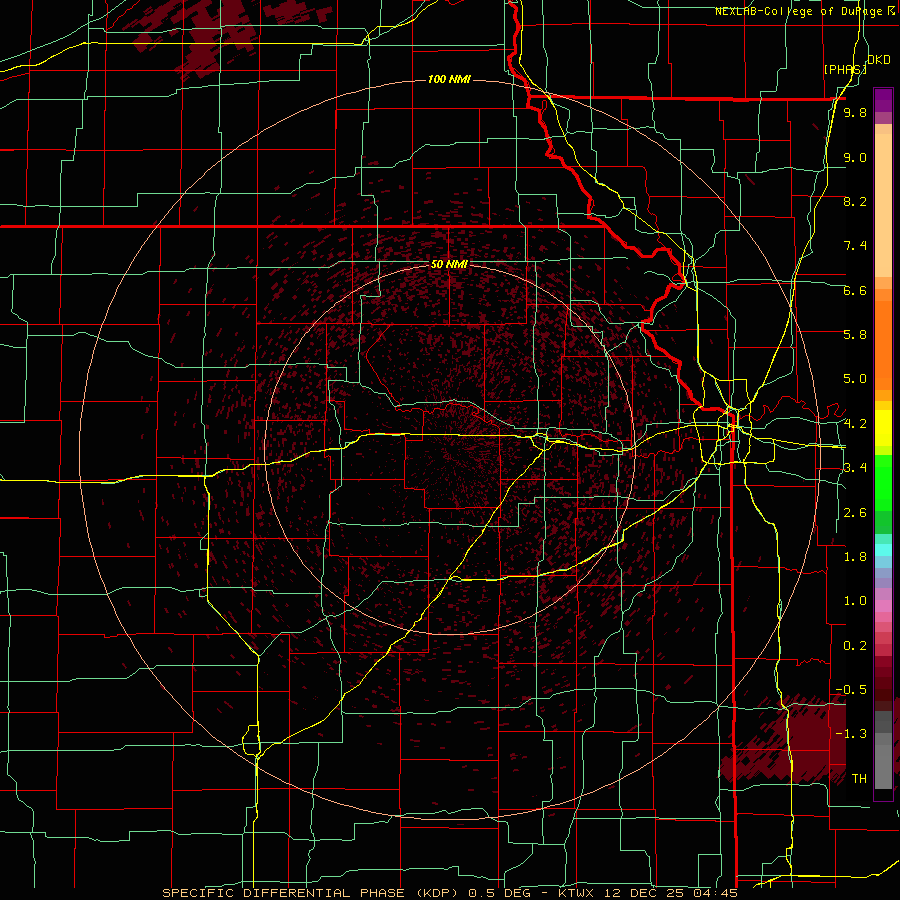Click the 6.6 scale value
This screenshot has height=900, width=900.
pyautogui.click(x=855, y=290)
